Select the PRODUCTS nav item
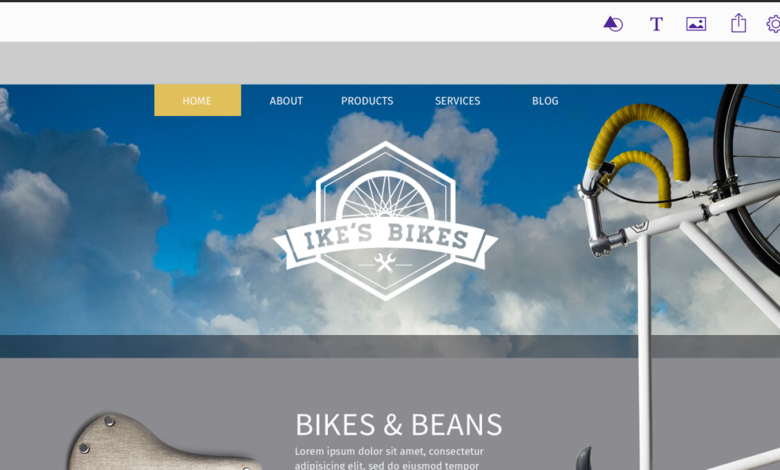This screenshot has height=470, width=780. point(367,101)
